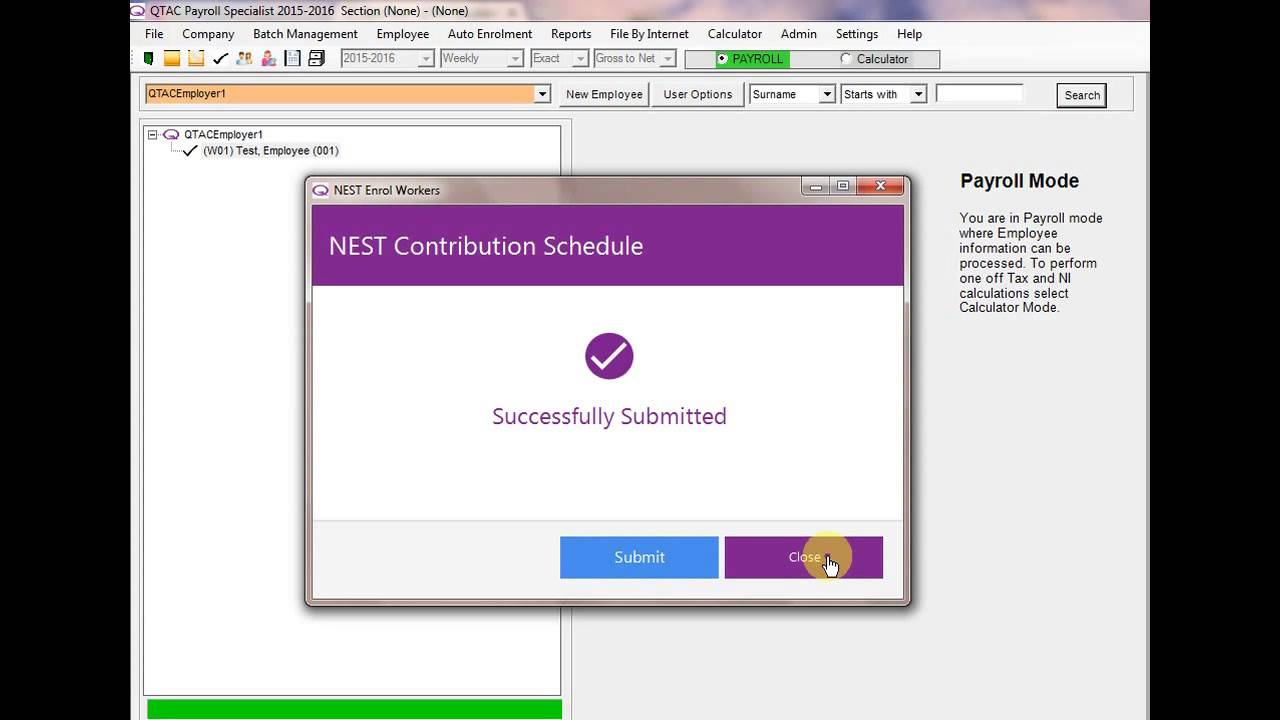This screenshot has width=1280, height=720.
Task: Click the QTAC logo in main title bar
Action: (138, 11)
